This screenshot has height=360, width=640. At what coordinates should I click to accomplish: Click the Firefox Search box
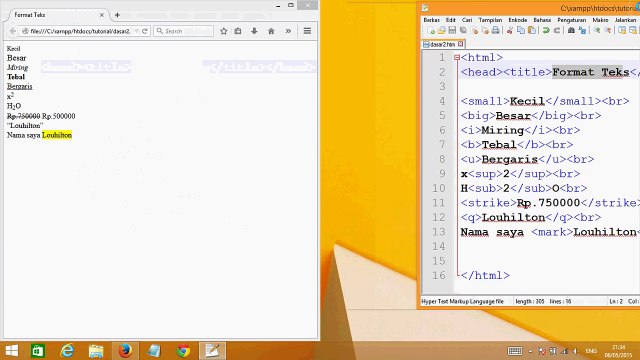(184, 31)
